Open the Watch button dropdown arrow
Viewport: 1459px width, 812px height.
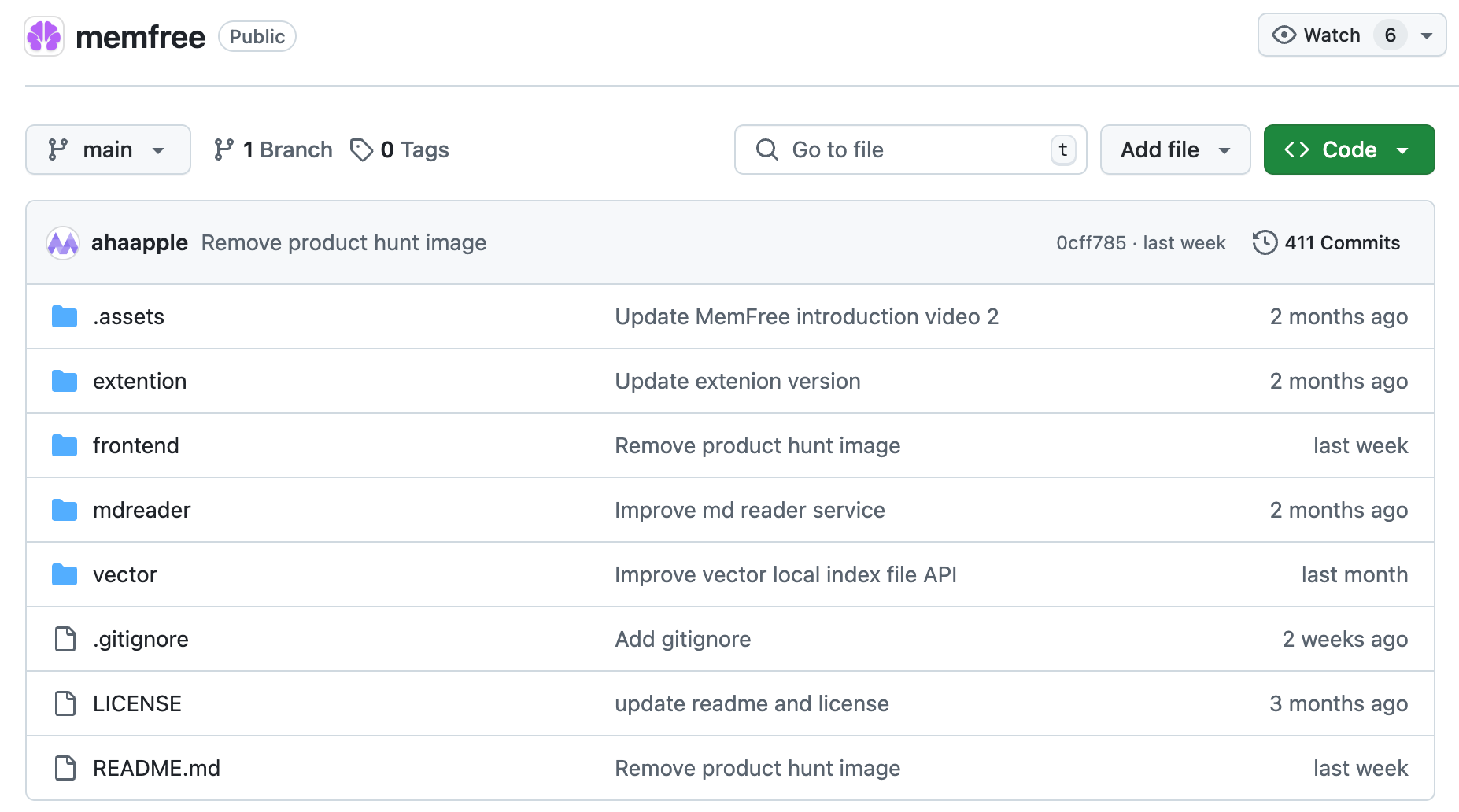1426,35
